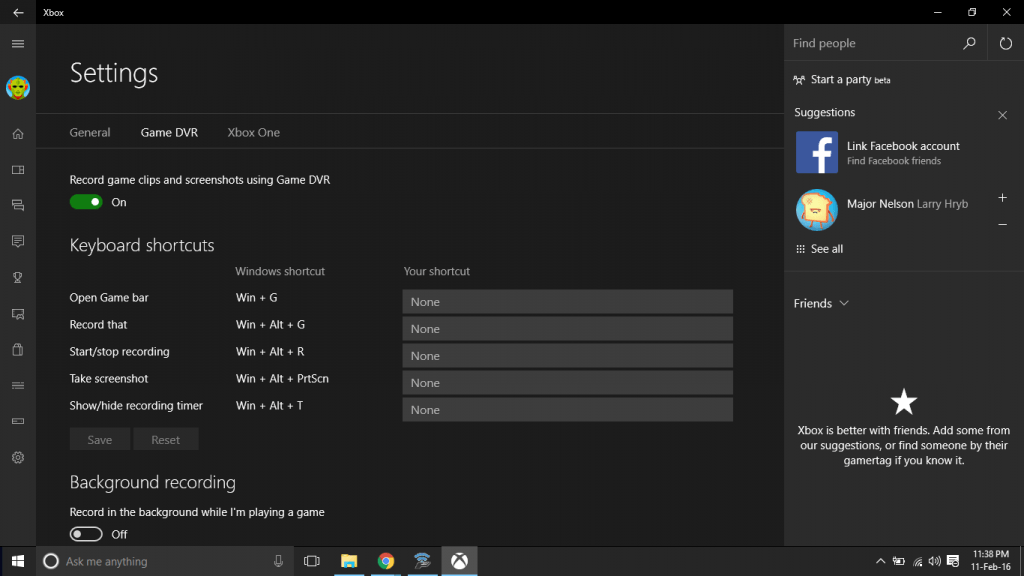Image resolution: width=1024 pixels, height=576 pixels.
Task: Set custom shortcut for Show/hide recording timer
Action: [x=568, y=410]
